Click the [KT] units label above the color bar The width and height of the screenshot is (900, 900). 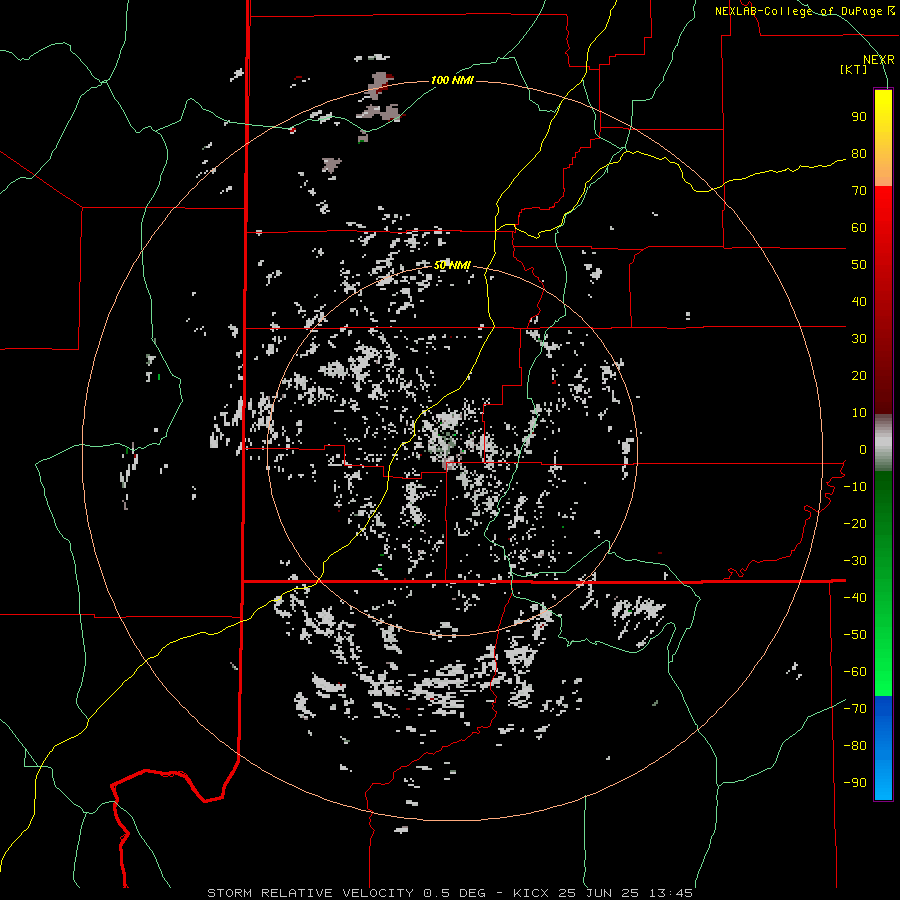pyautogui.click(x=853, y=69)
